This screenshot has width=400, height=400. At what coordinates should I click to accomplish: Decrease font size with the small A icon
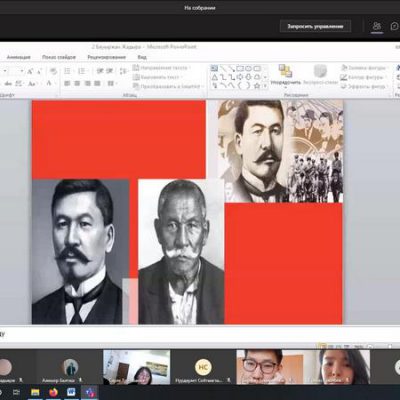(x=39, y=71)
